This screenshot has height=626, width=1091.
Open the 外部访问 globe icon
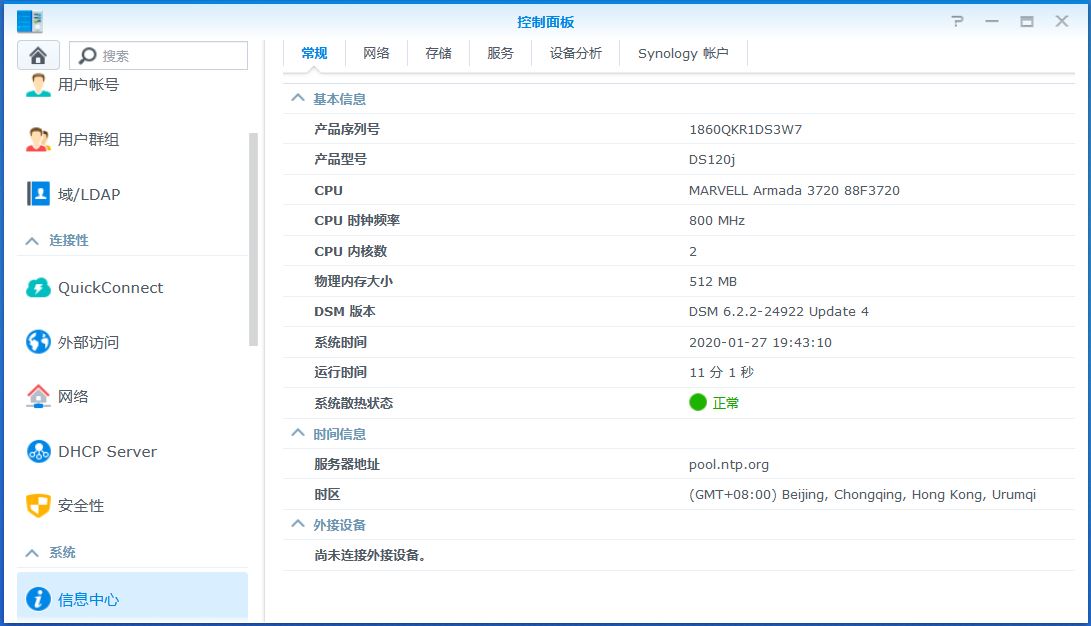click(38, 342)
